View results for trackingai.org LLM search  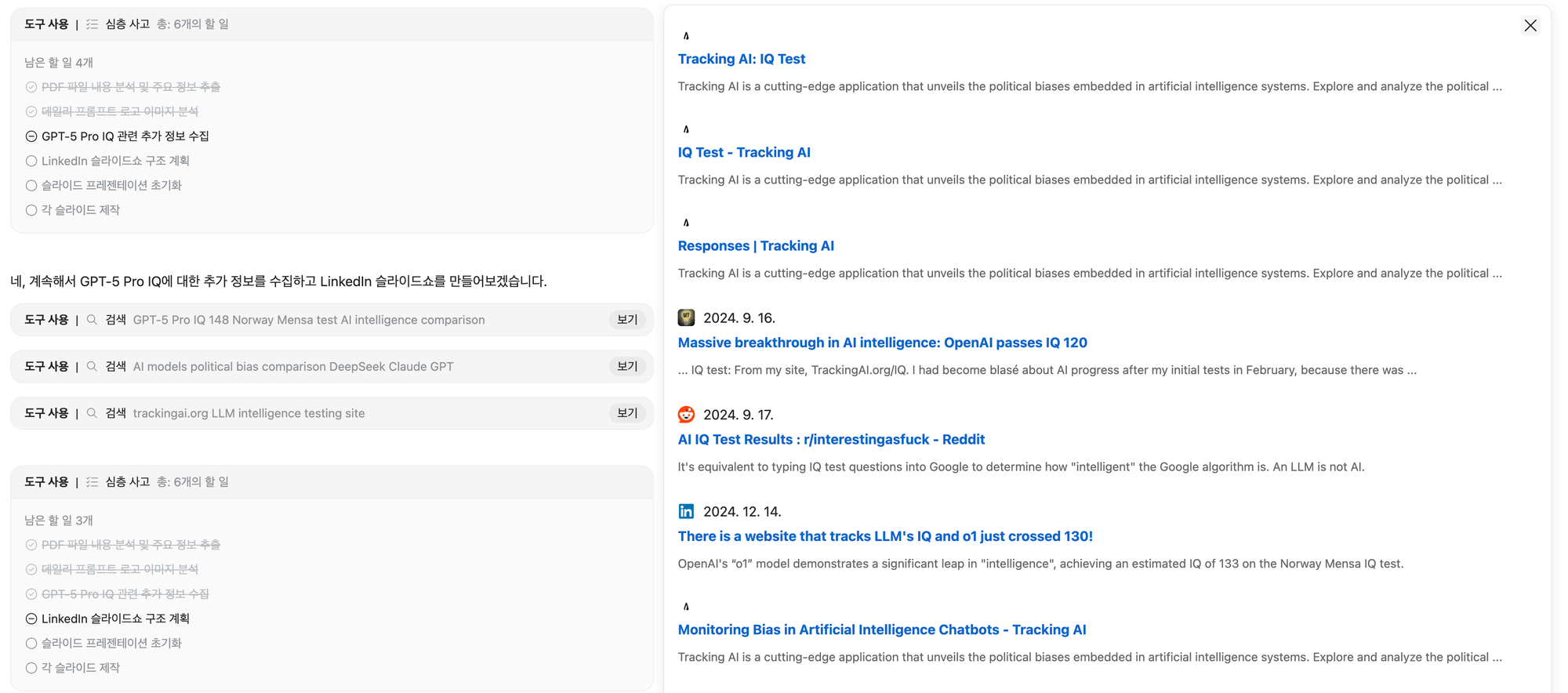(626, 413)
